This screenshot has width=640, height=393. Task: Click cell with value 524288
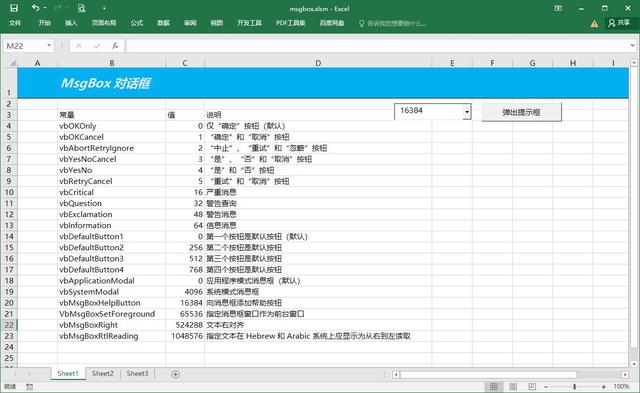coord(185,324)
